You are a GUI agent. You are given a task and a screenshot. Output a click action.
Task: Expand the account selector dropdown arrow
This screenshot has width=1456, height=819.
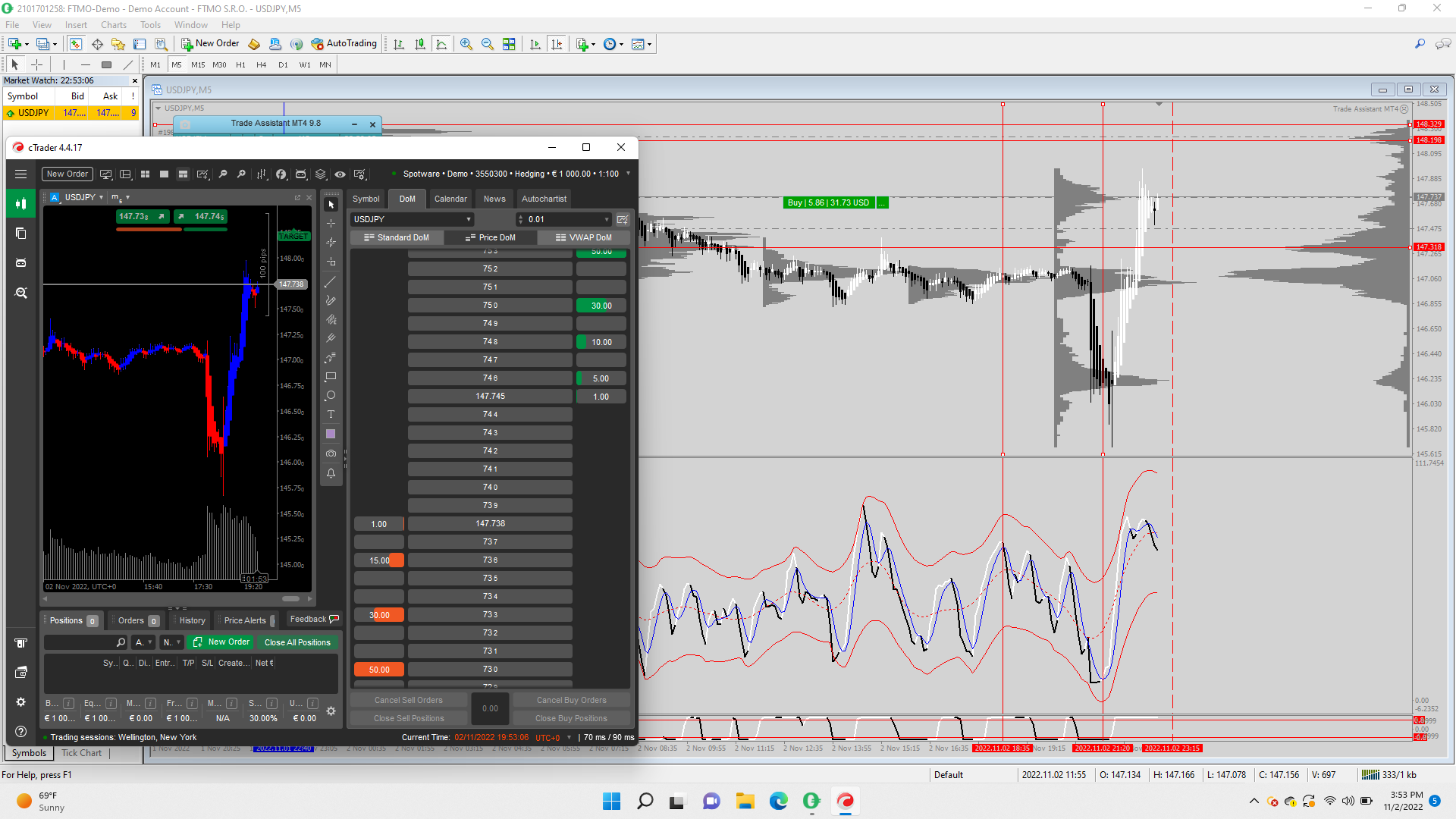tap(628, 174)
